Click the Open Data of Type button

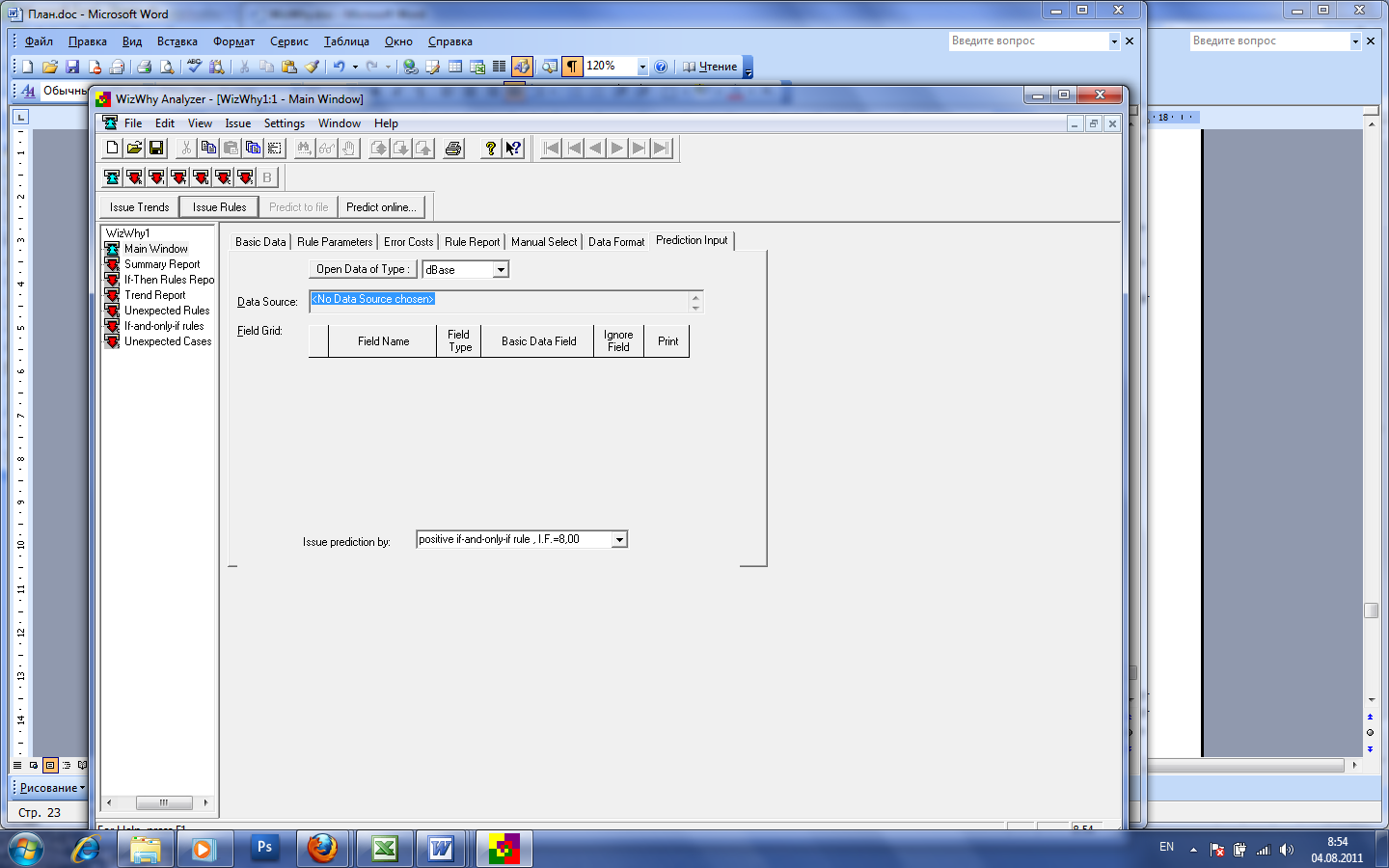pyautogui.click(x=363, y=270)
